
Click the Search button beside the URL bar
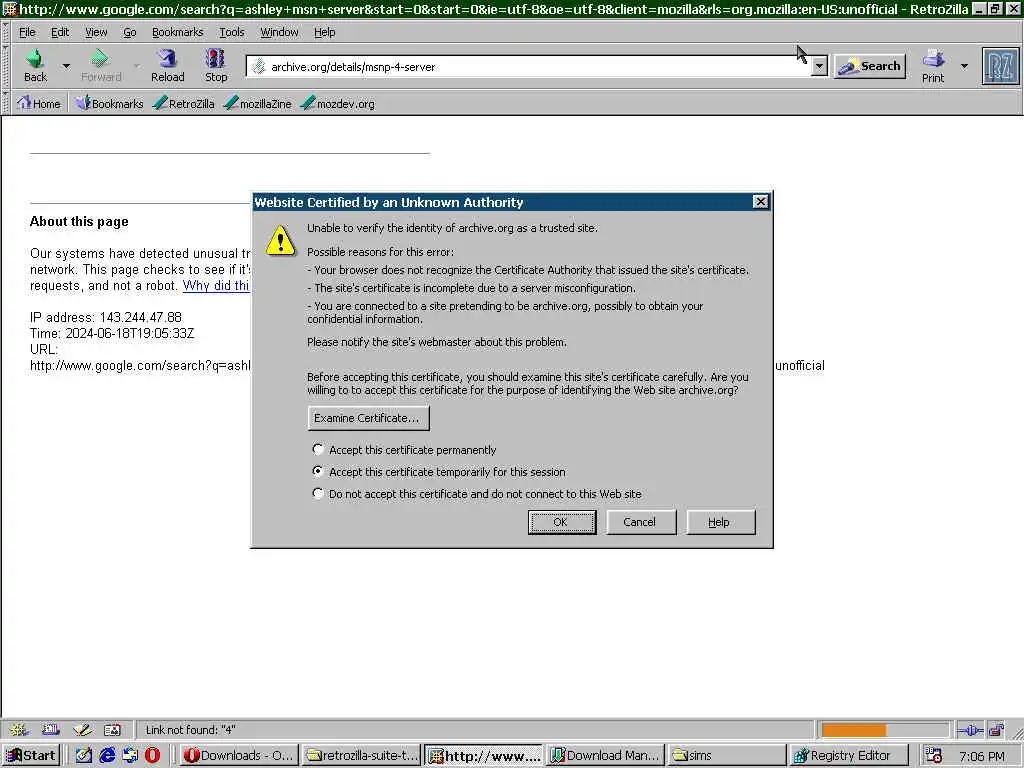[x=870, y=66]
